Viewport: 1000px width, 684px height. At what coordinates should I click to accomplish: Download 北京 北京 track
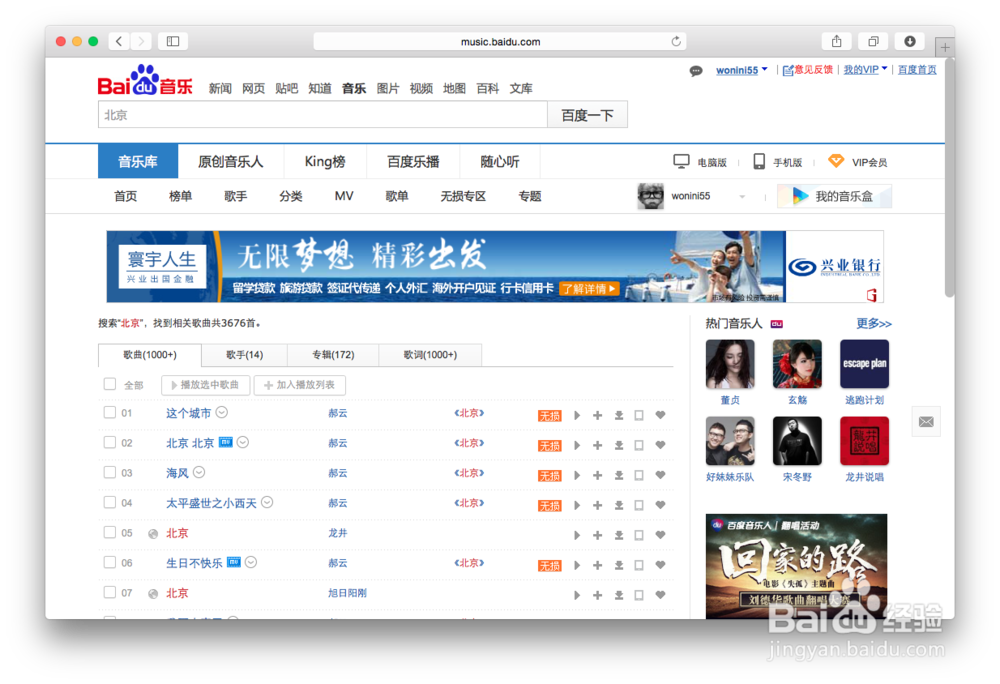click(619, 446)
